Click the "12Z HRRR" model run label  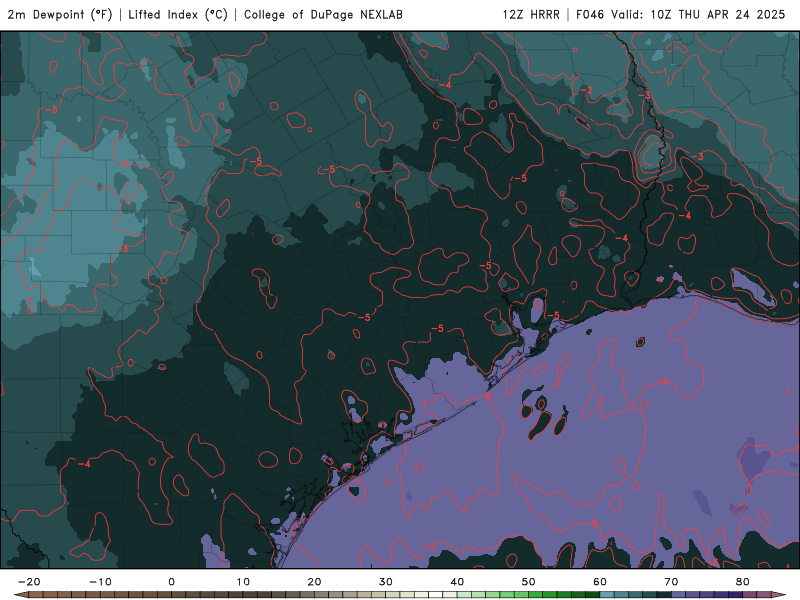coord(531,14)
